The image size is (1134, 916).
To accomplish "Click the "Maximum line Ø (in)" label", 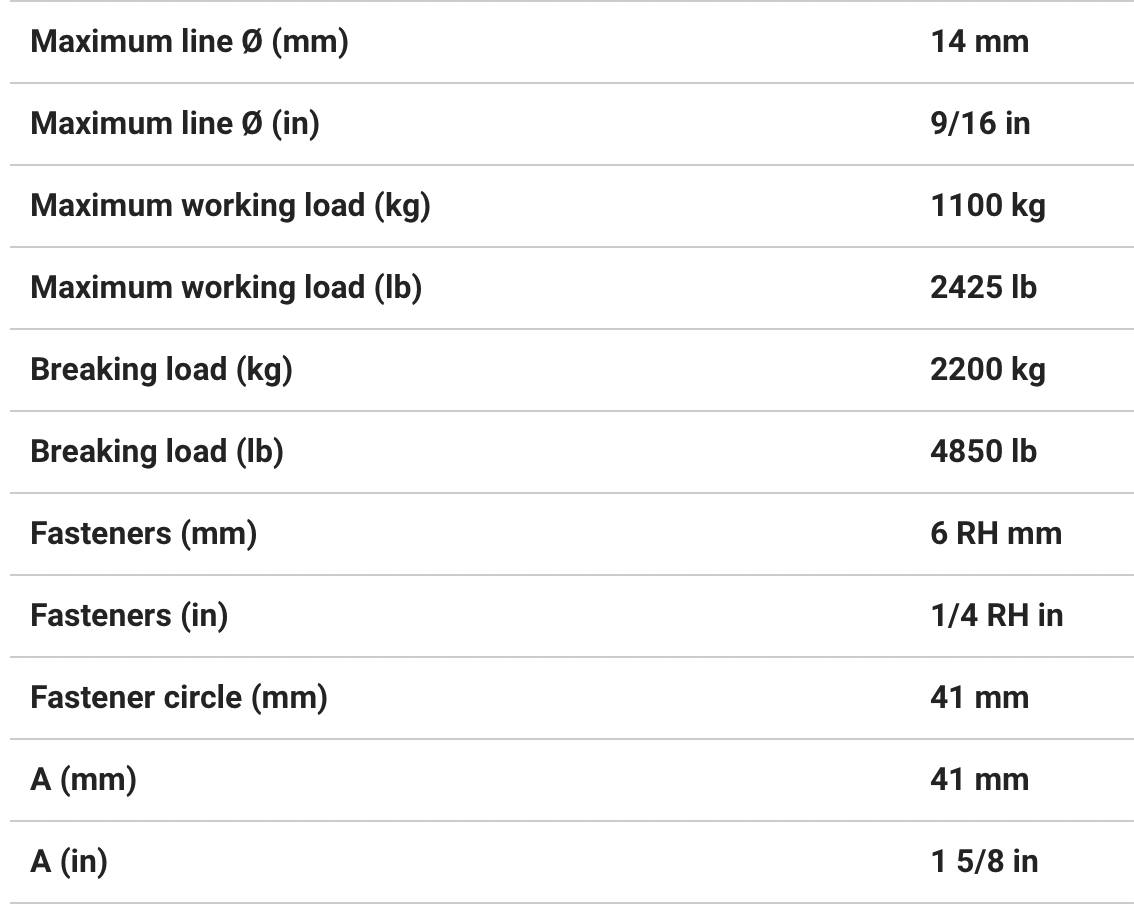I will (175, 124).
